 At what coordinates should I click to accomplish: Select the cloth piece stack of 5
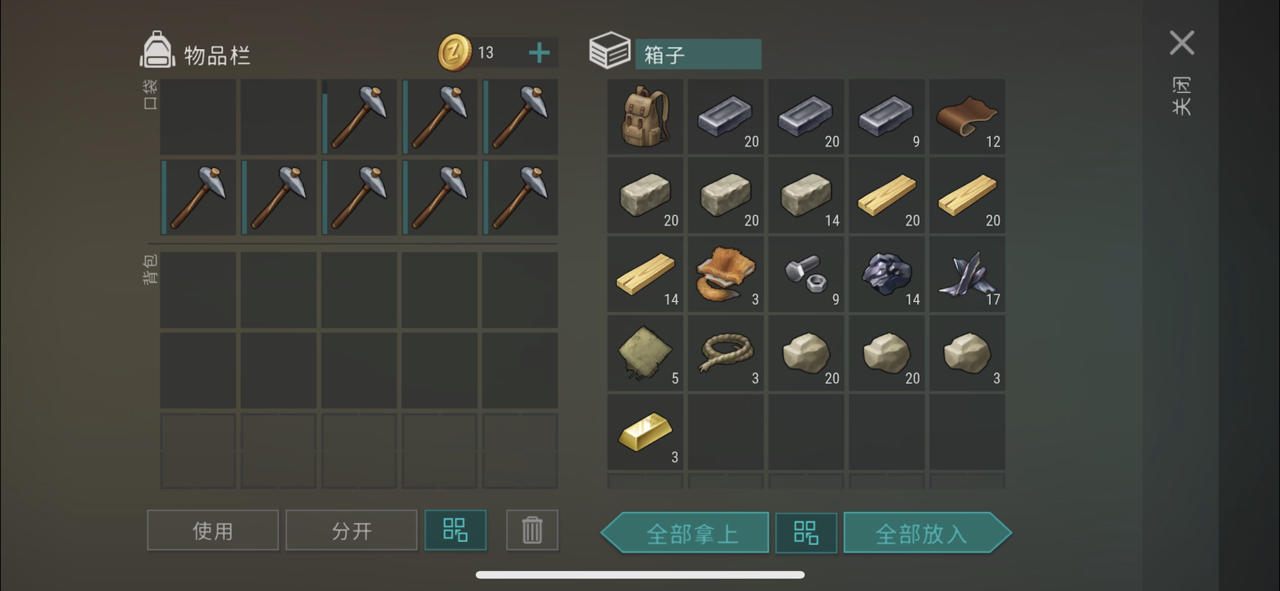coord(645,353)
